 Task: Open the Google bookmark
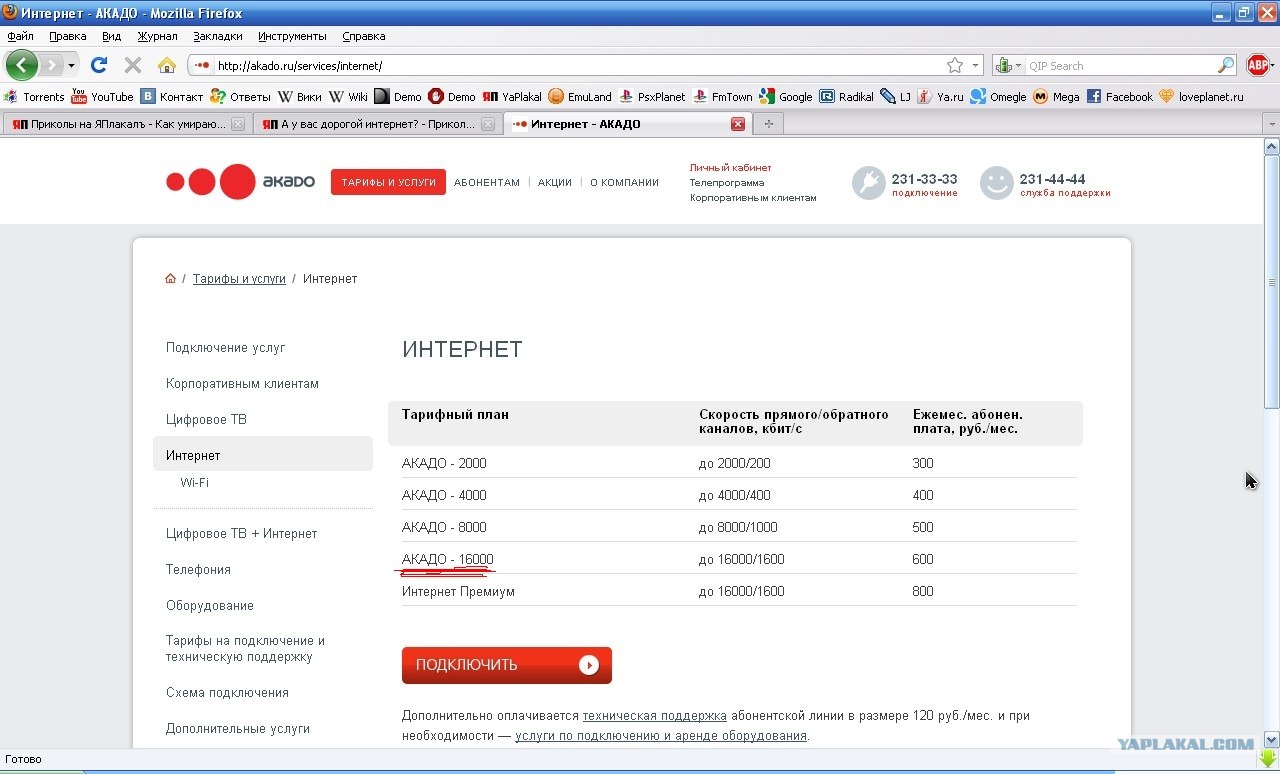click(786, 97)
